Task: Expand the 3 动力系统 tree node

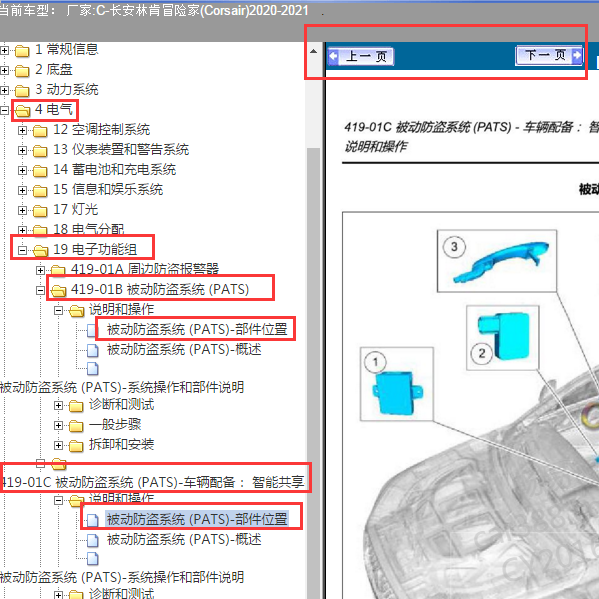Action: [5, 91]
